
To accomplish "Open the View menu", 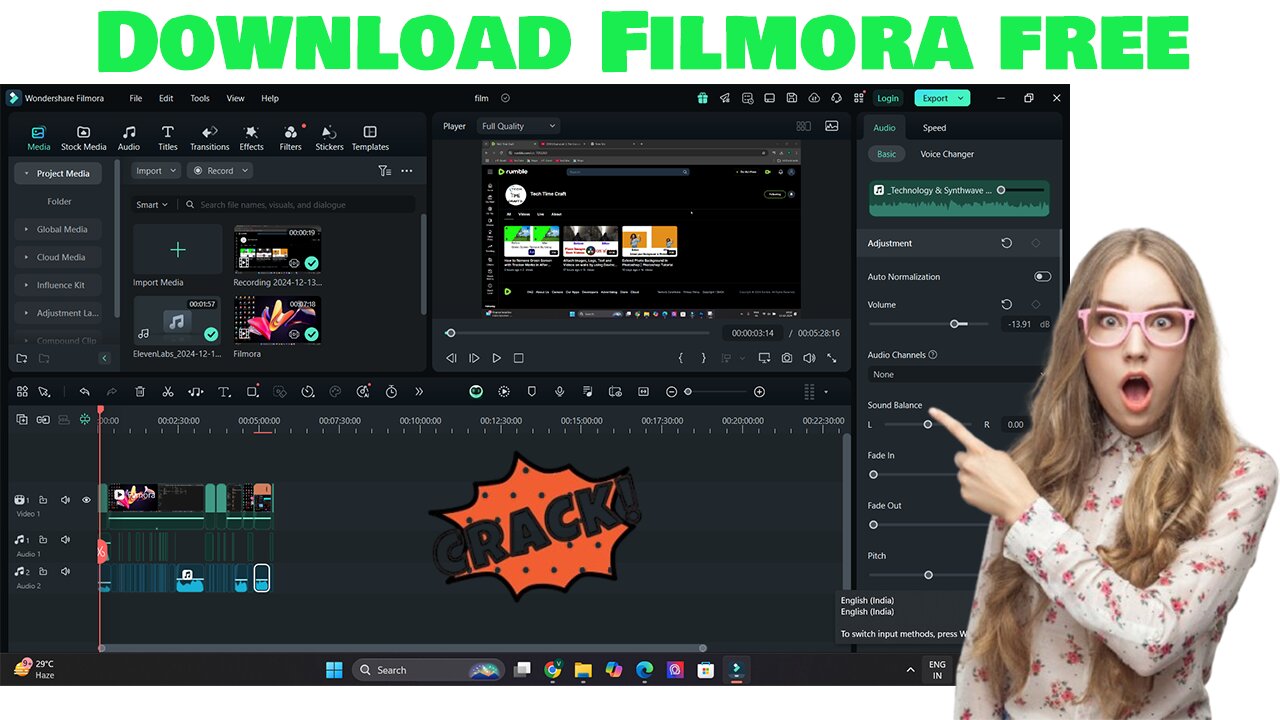I will click(235, 98).
